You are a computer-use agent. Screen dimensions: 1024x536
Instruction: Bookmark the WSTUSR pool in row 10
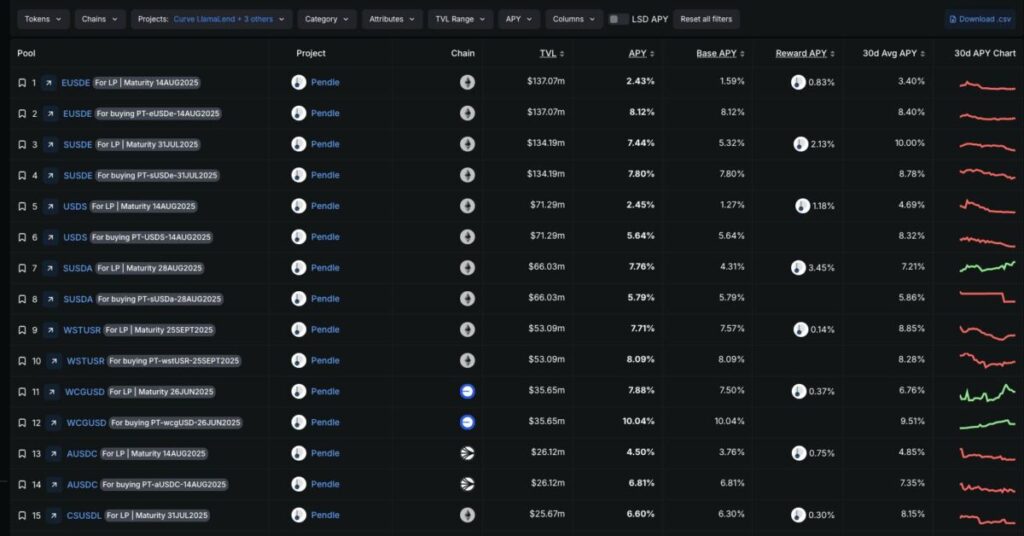pyautogui.click(x=22, y=361)
